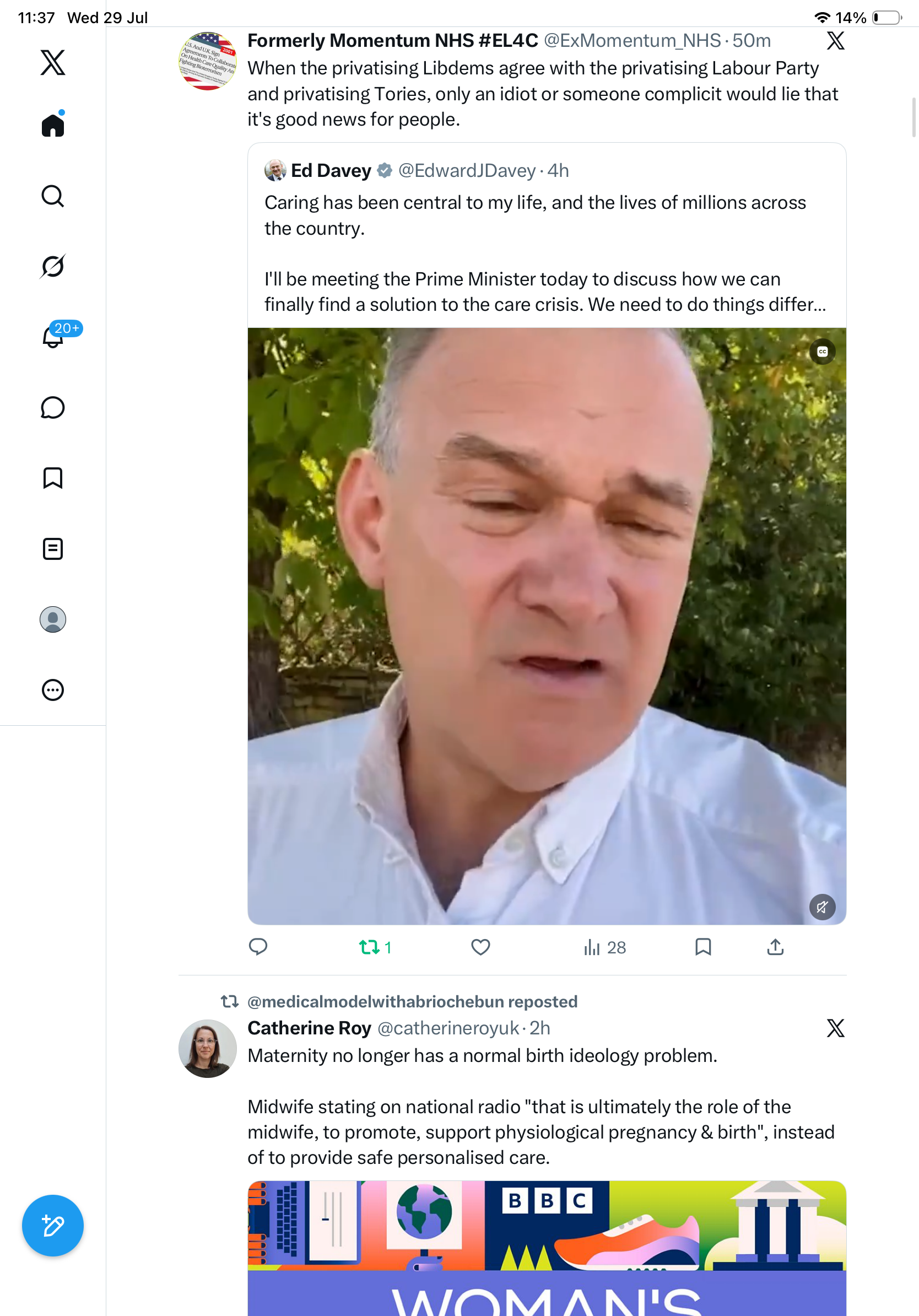The height and width of the screenshot is (1316, 919).
Task: Share the Formerly Momentum NHS post
Action: [775, 947]
